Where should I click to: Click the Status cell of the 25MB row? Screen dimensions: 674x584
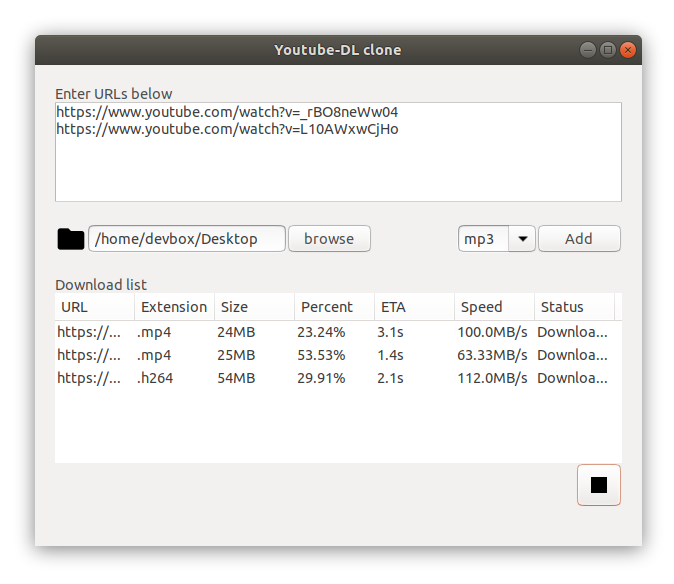pyautogui.click(x=572, y=355)
